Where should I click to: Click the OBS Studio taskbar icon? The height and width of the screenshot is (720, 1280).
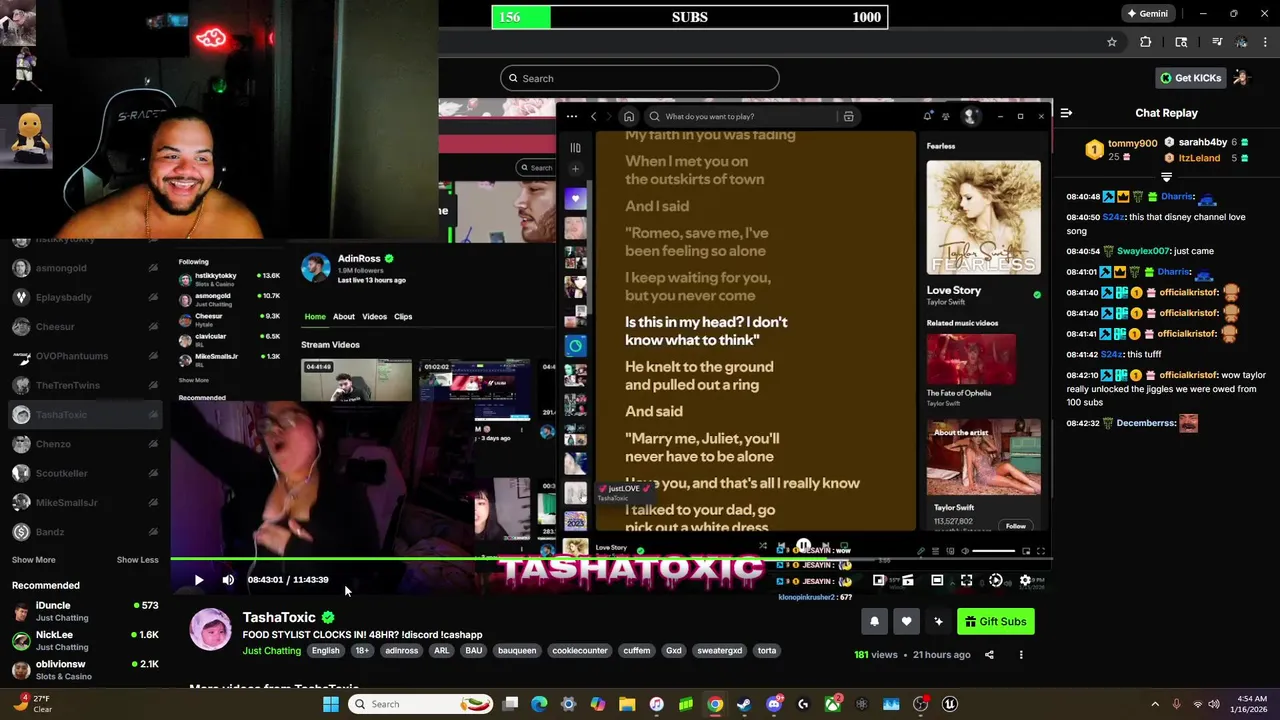[921, 704]
